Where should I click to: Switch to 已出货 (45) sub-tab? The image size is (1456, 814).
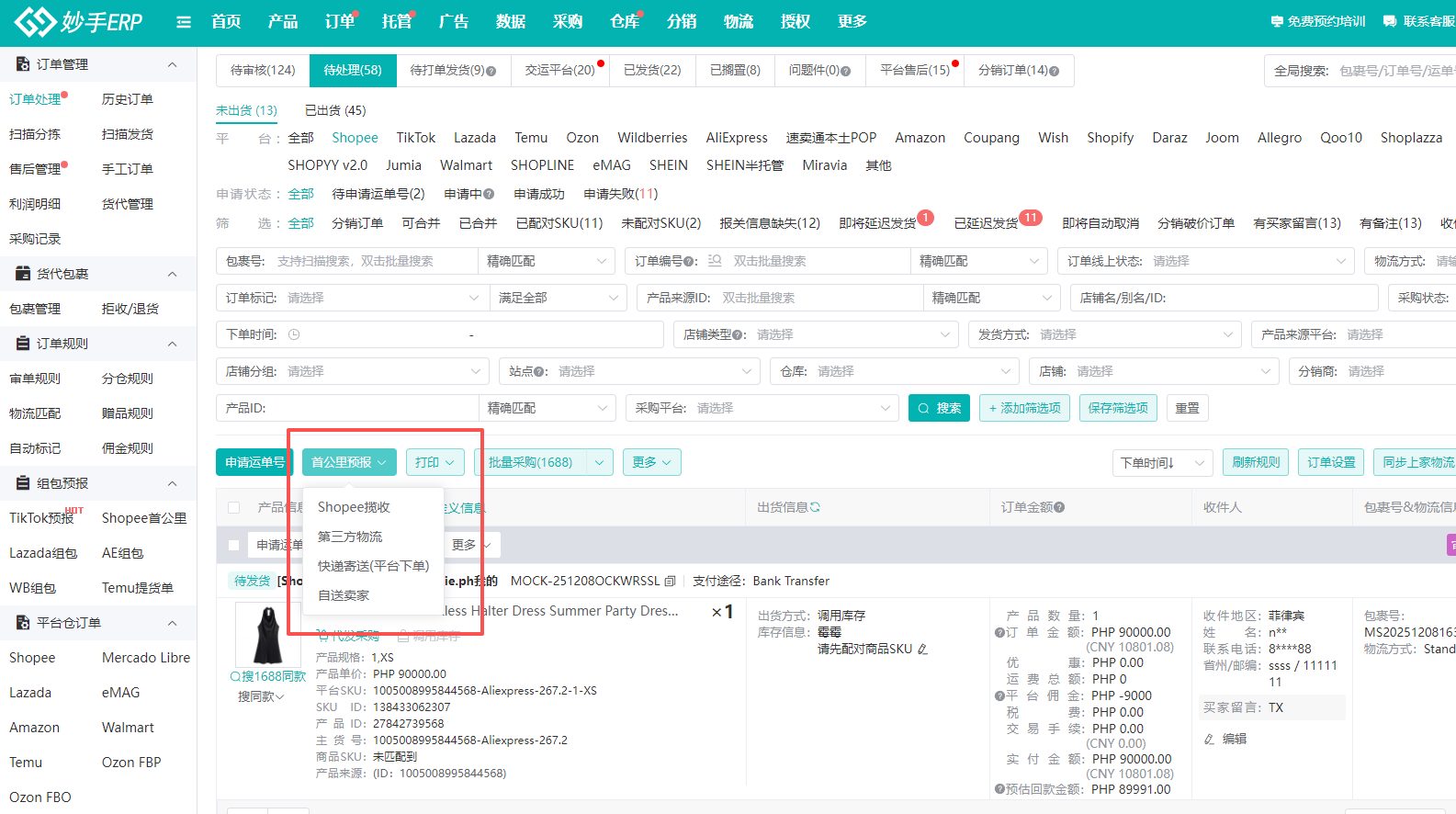click(335, 110)
